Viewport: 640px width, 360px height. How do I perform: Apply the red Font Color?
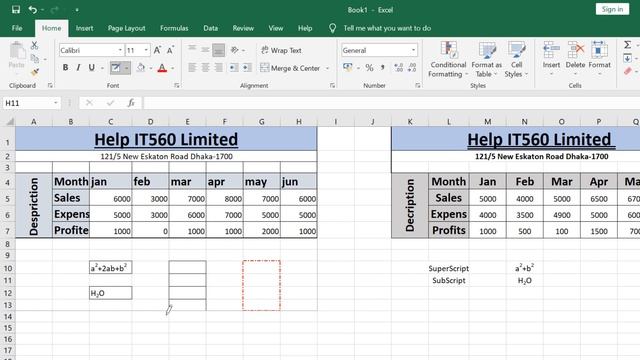pos(162,68)
